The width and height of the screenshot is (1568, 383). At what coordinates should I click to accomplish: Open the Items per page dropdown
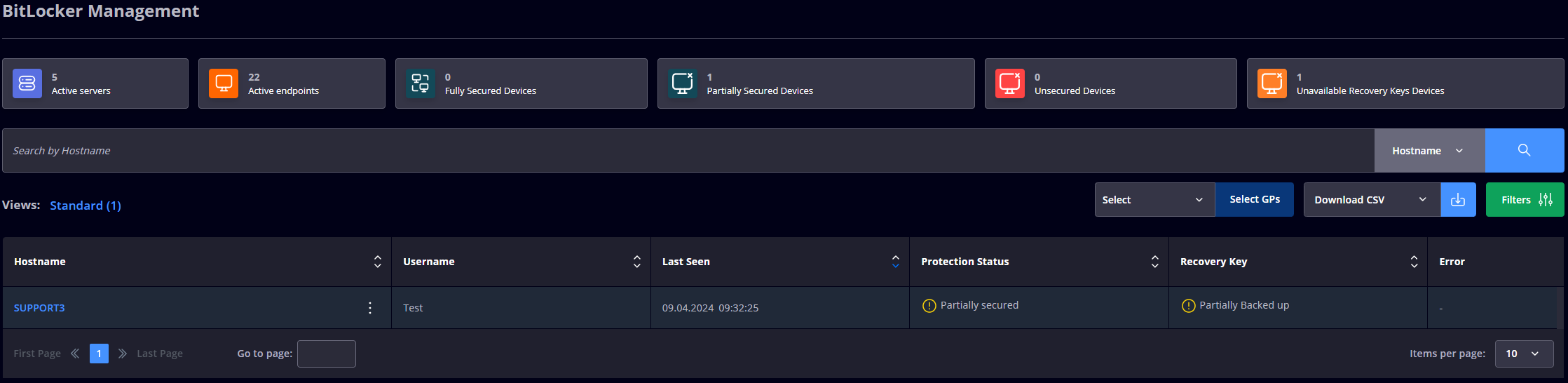pos(1525,354)
